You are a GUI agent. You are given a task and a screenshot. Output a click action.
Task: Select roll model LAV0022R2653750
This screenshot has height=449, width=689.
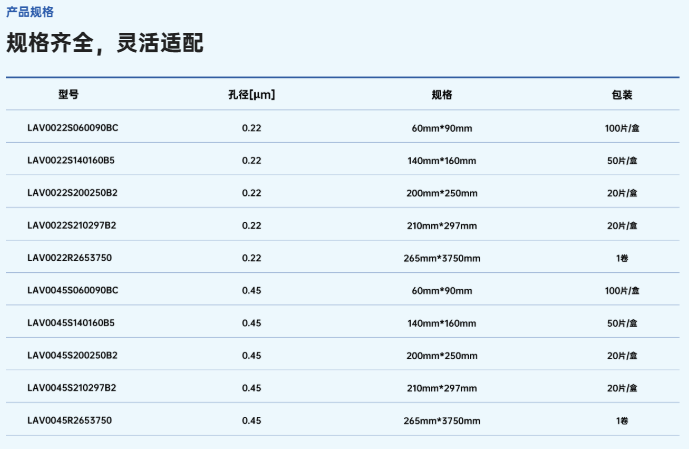(69, 258)
